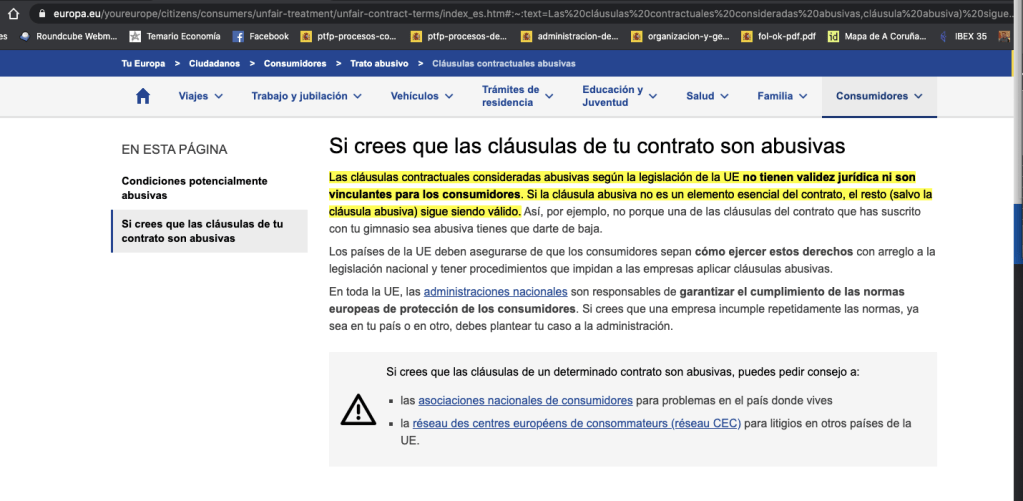Open the Facebook bookmark
The width and height of the screenshot is (1023, 501).
260,36
